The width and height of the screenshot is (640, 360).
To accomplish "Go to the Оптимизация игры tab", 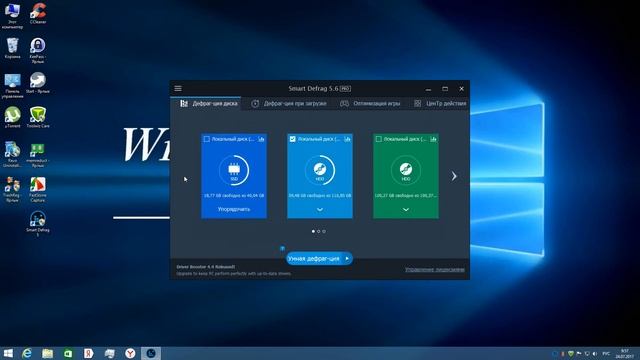I will [370, 104].
